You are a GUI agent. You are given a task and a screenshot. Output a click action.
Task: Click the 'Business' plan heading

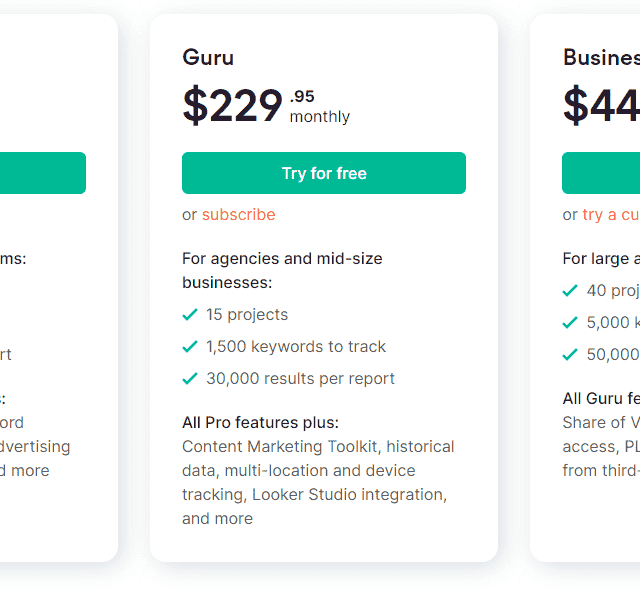pyautogui.click(x=601, y=57)
